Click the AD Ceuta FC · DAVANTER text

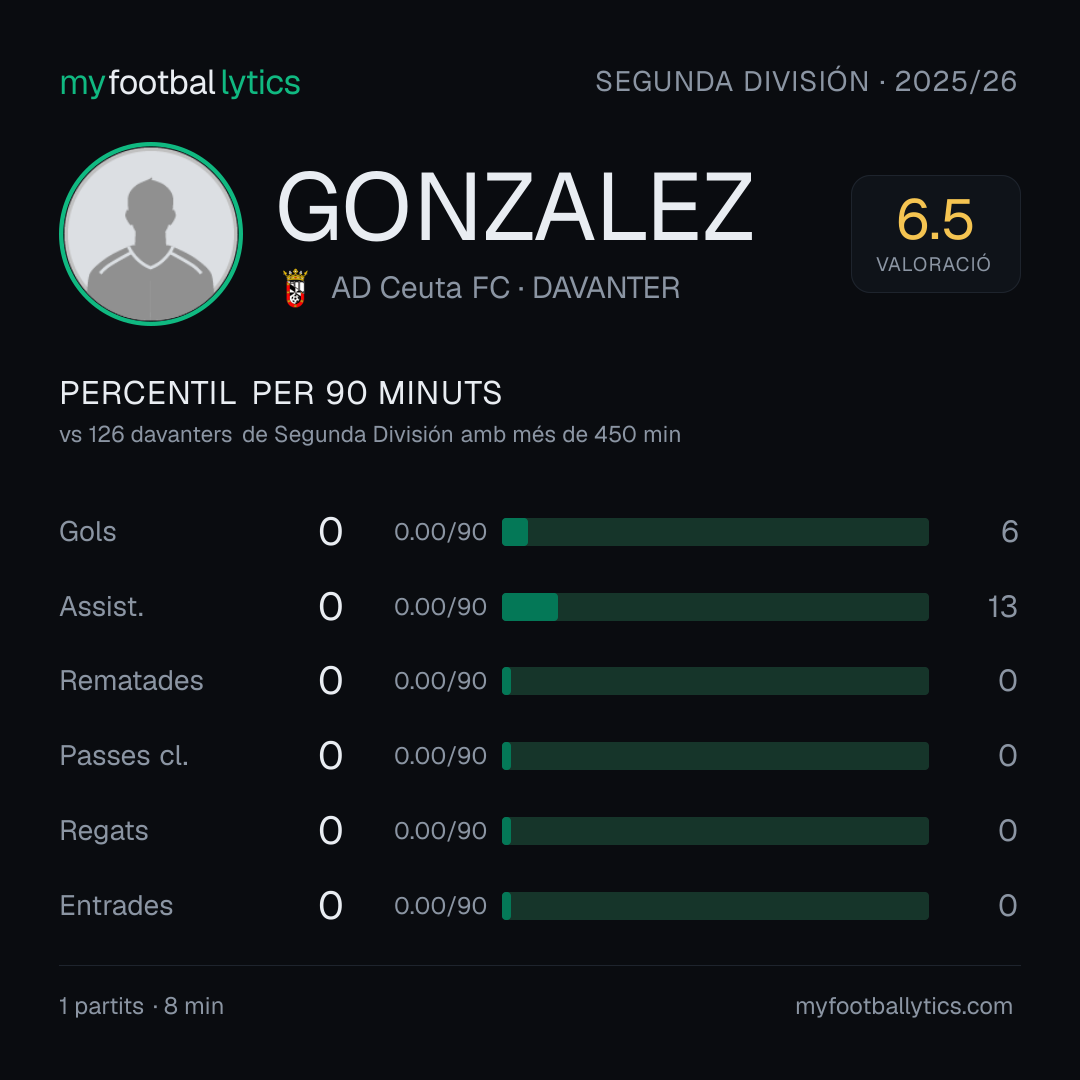(506, 288)
